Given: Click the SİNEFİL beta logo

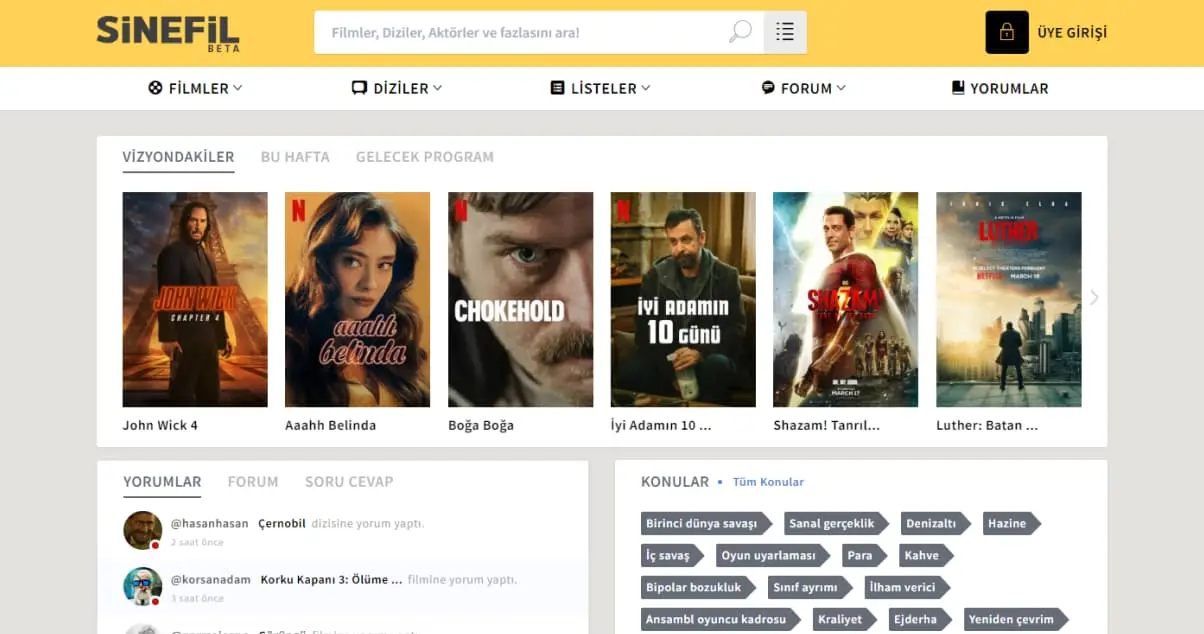Looking at the screenshot, I should (x=168, y=32).
